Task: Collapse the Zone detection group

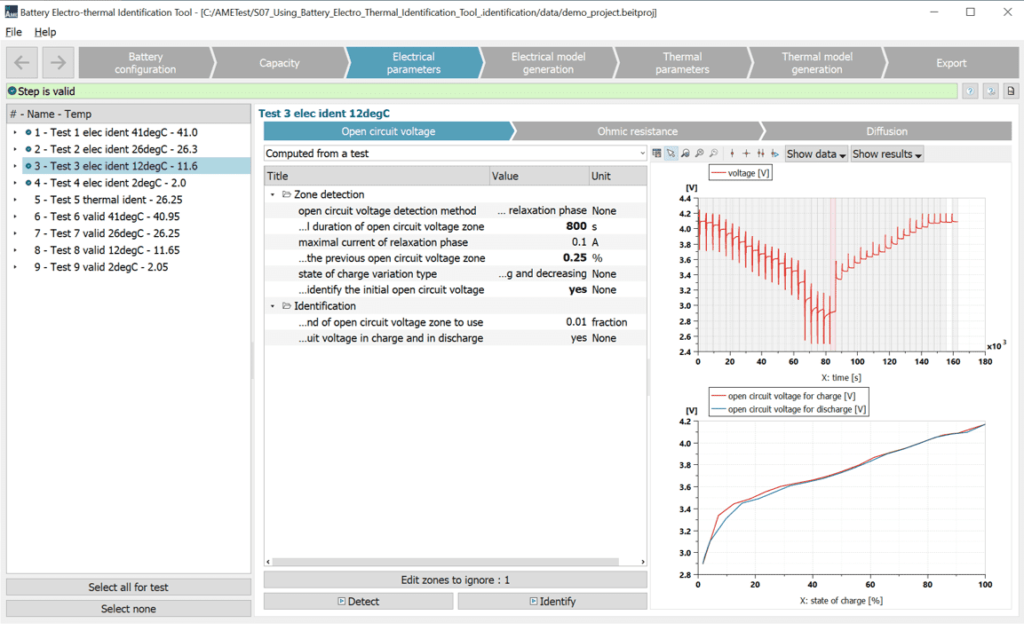Action: 273,194
